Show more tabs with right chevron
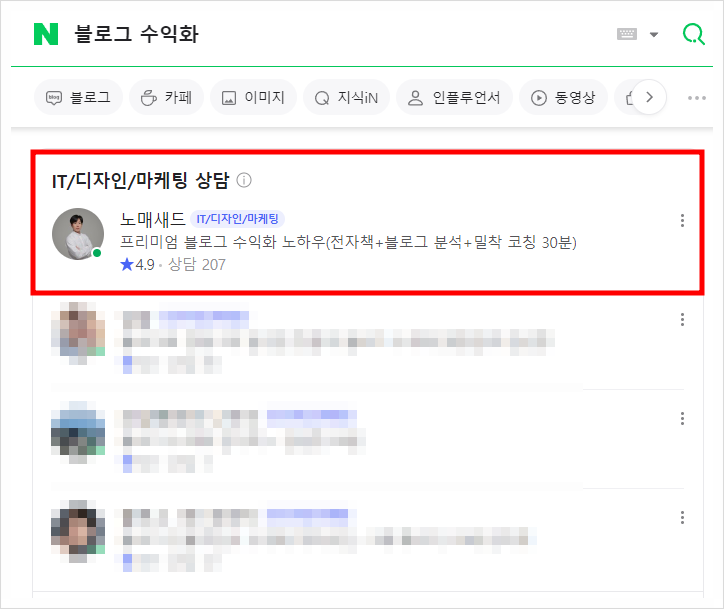Screen dimensions: 724x609 tap(649, 97)
